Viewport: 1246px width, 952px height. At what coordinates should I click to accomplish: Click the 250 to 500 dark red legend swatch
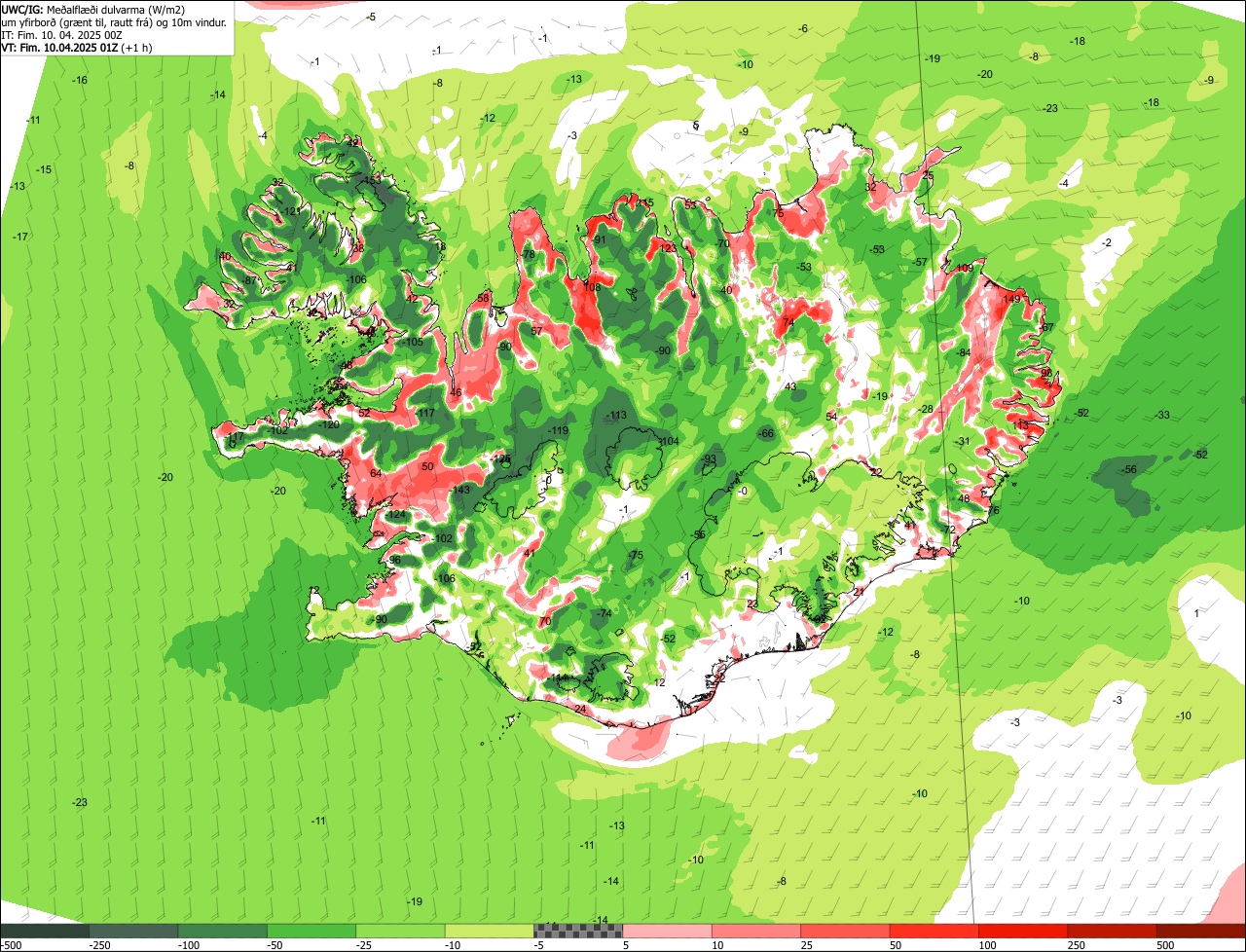click(1113, 931)
